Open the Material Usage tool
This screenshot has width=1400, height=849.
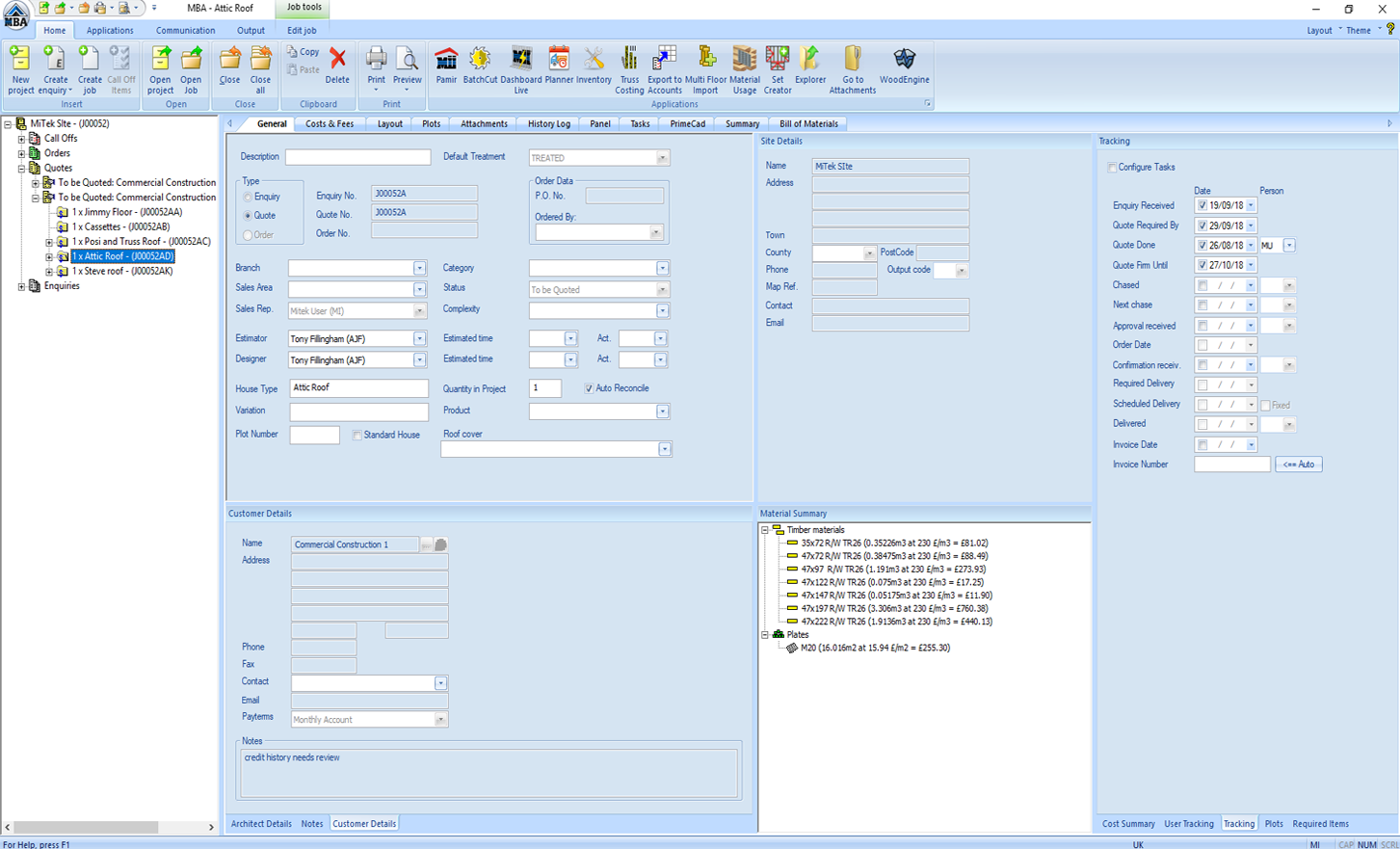pyautogui.click(x=745, y=69)
